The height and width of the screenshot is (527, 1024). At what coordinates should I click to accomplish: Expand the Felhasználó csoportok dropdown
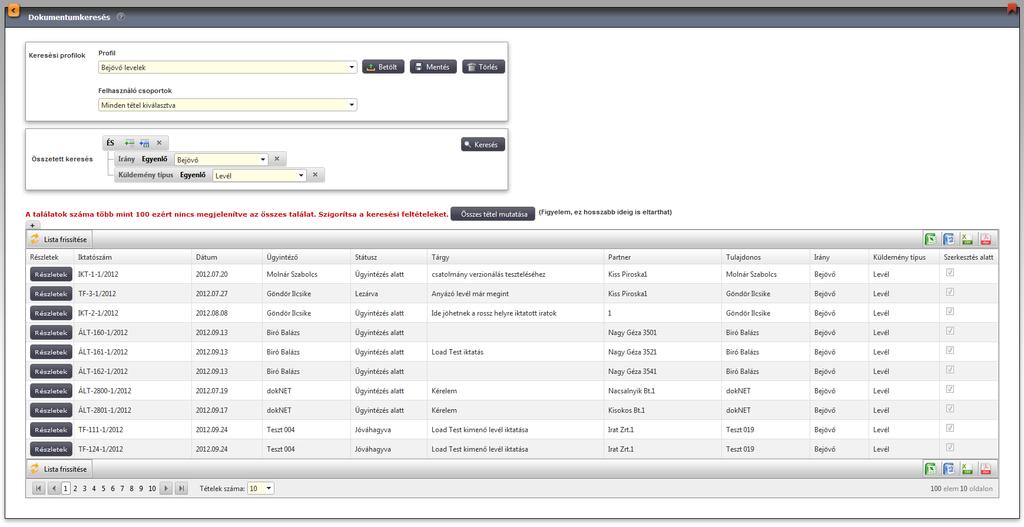(227, 104)
